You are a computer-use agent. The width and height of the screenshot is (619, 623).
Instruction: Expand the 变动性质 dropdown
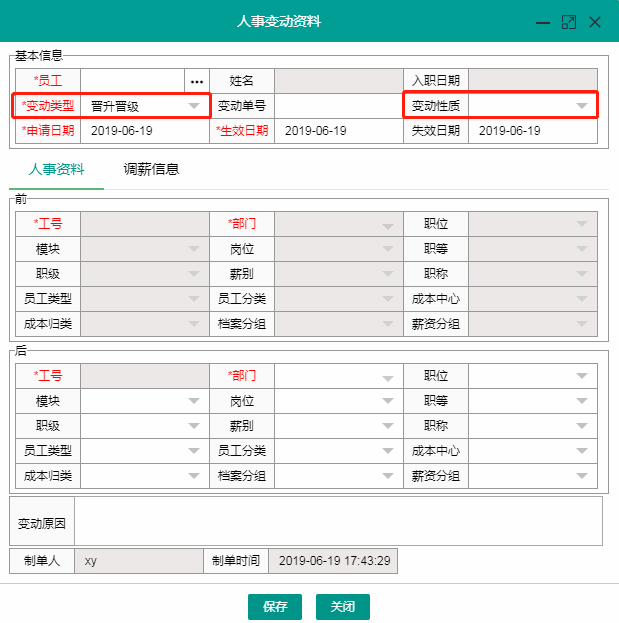(x=581, y=106)
